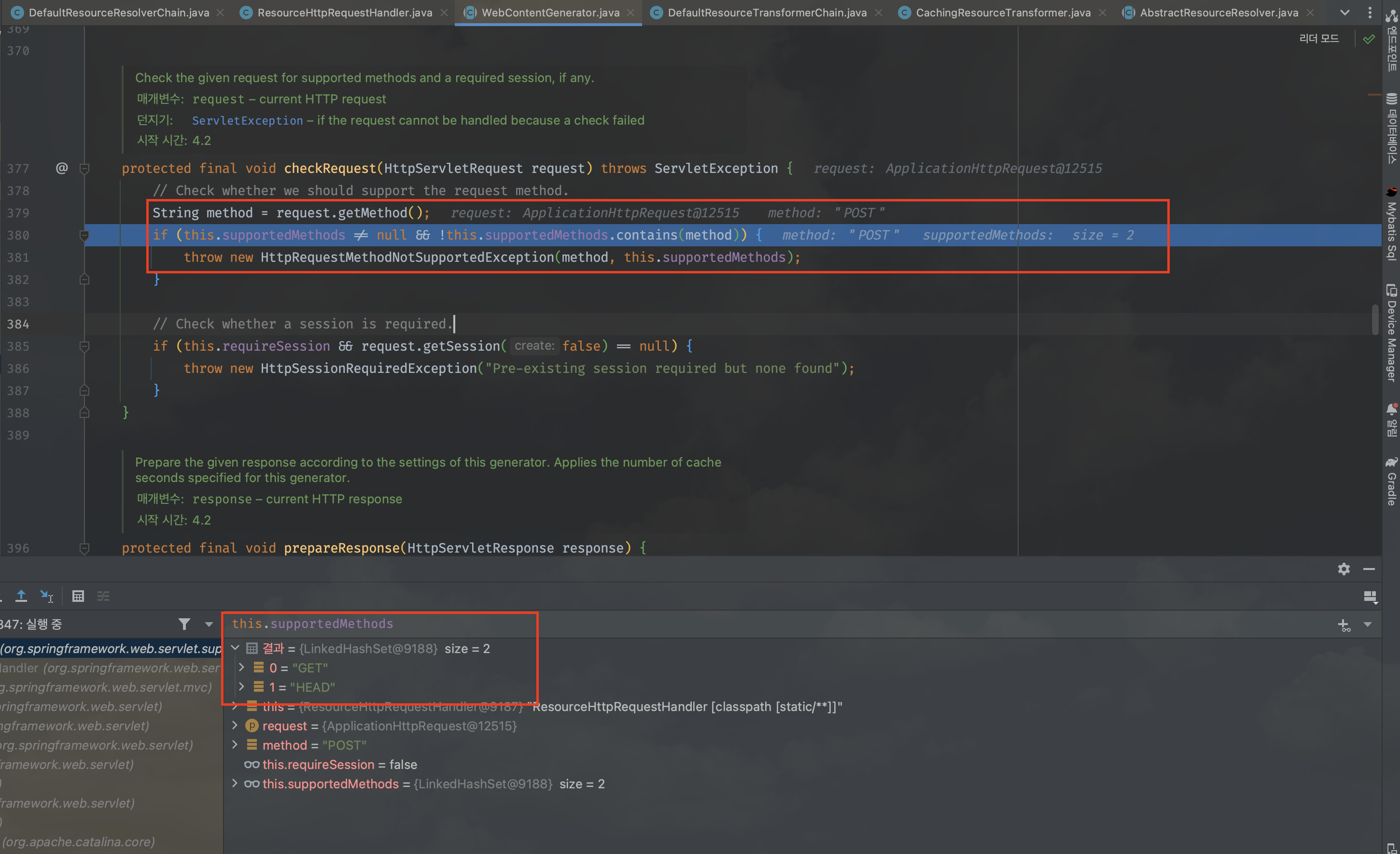Fold prepareResponse method at line 396
The image size is (1400, 854).
point(84,548)
